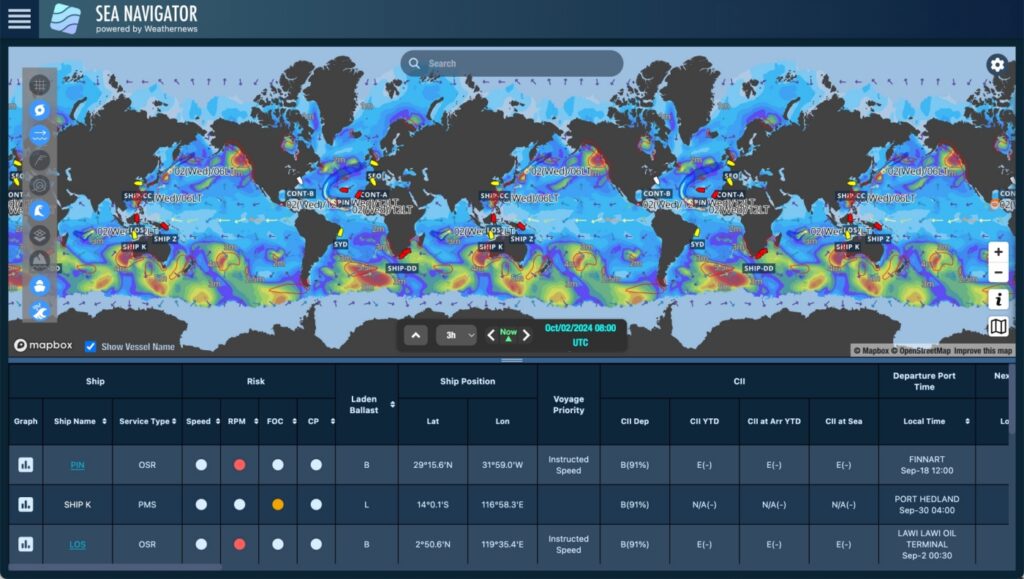The image size is (1024, 579).
Task: Open settings via gear icon
Action: click(x=996, y=63)
